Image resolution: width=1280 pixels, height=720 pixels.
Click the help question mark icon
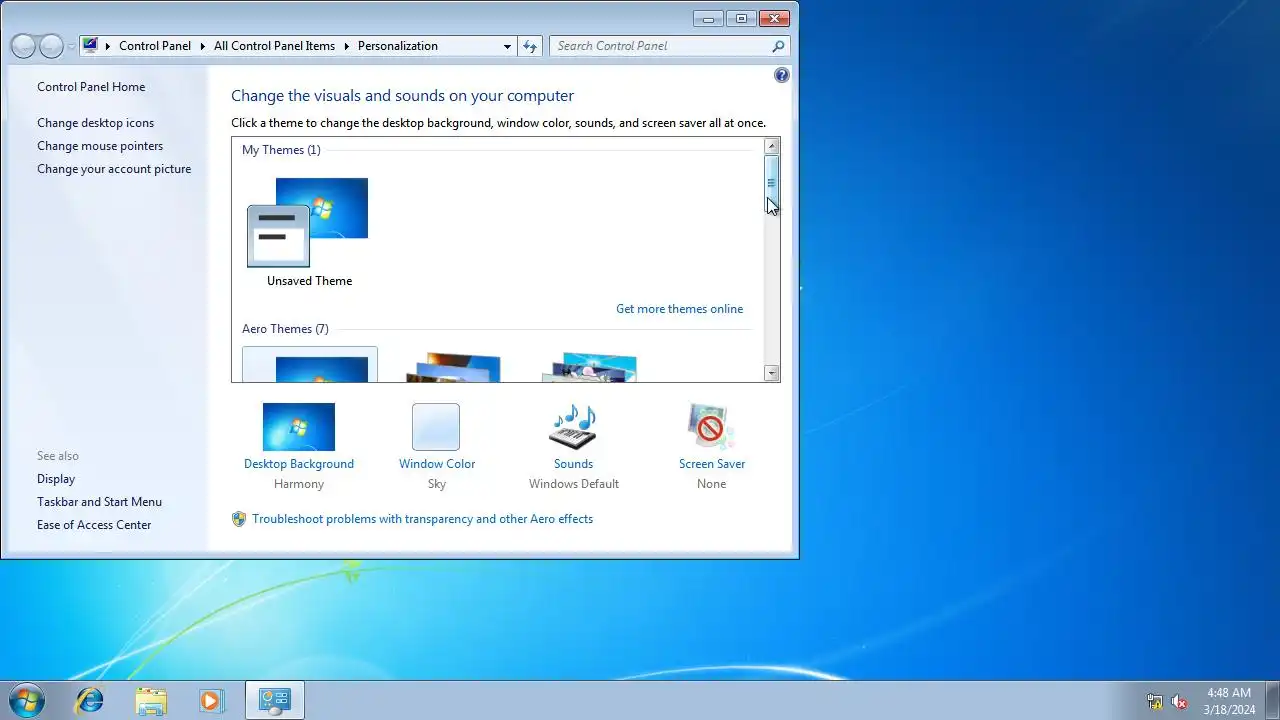(782, 75)
